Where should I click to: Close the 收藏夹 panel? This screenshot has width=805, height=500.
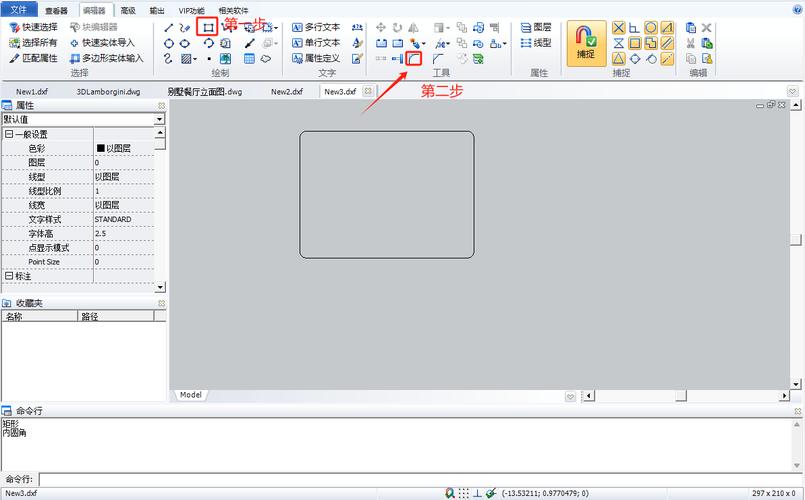161,303
